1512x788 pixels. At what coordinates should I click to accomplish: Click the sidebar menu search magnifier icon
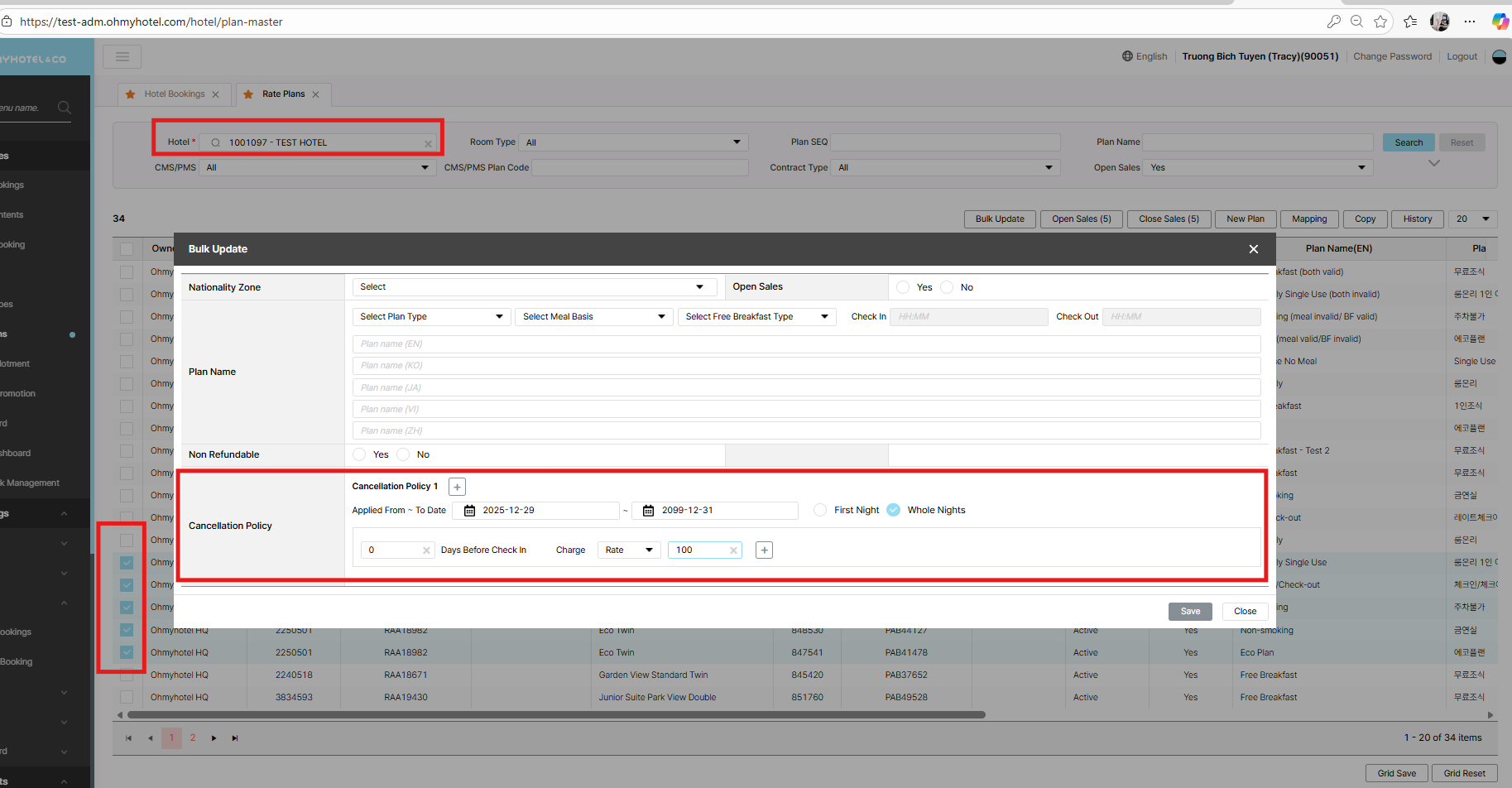tap(64, 108)
